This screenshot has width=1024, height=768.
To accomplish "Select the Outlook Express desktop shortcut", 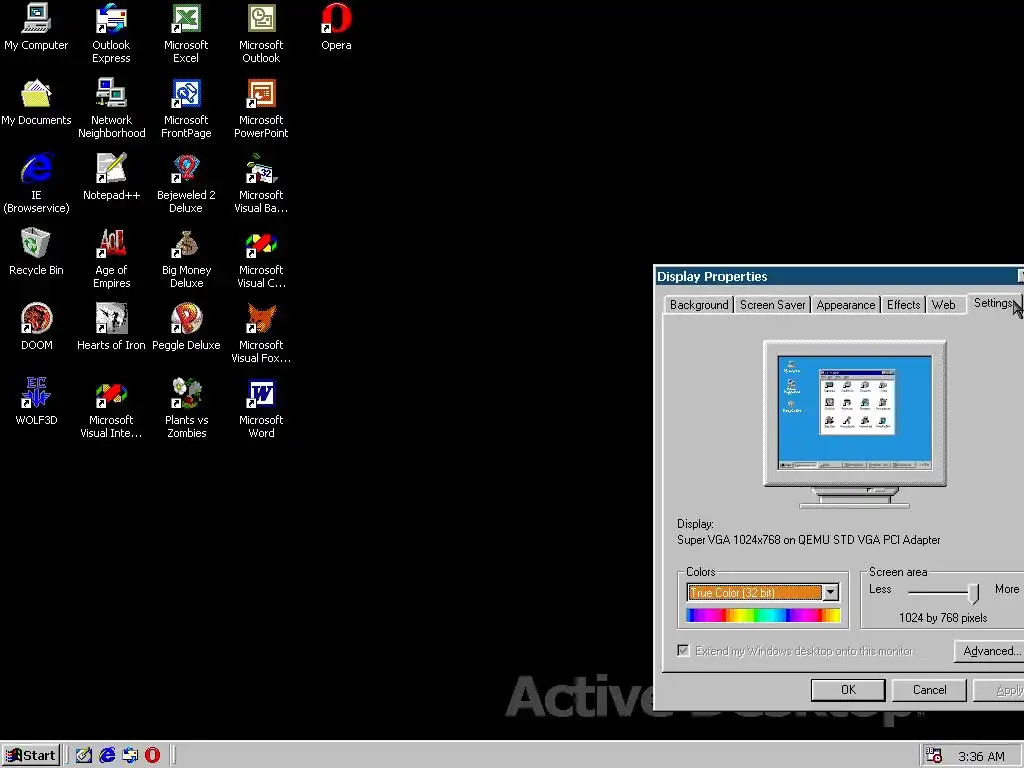I will pos(111,34).
